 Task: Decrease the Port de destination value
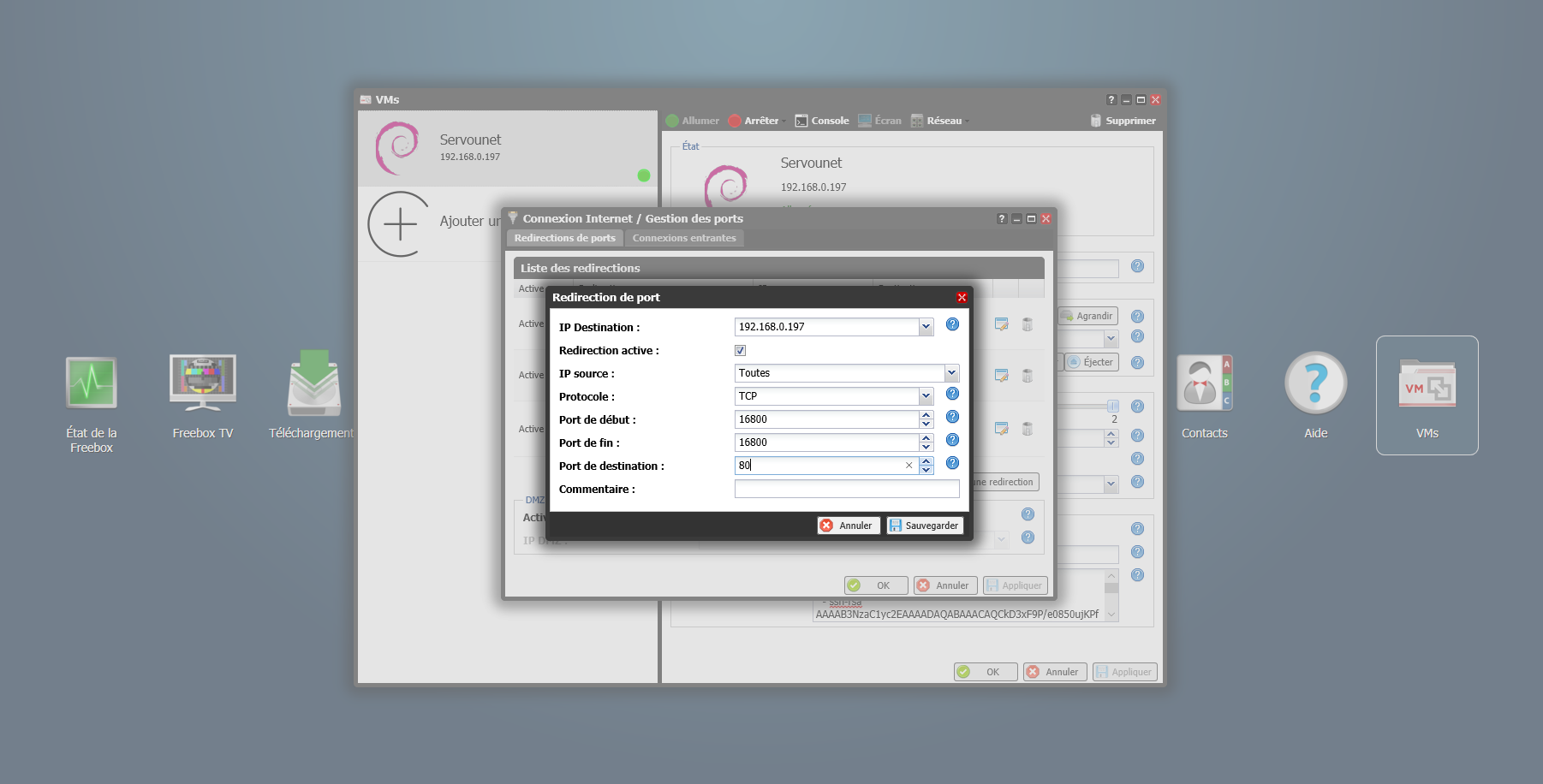click(x=926, y=470)
